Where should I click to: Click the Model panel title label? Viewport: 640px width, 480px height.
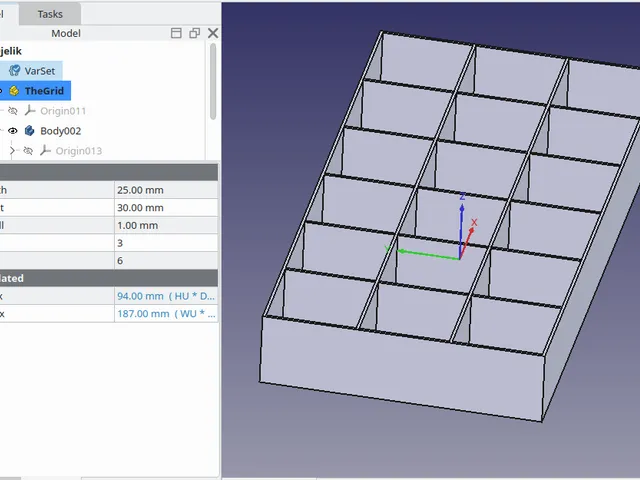[x=66, y=33]
